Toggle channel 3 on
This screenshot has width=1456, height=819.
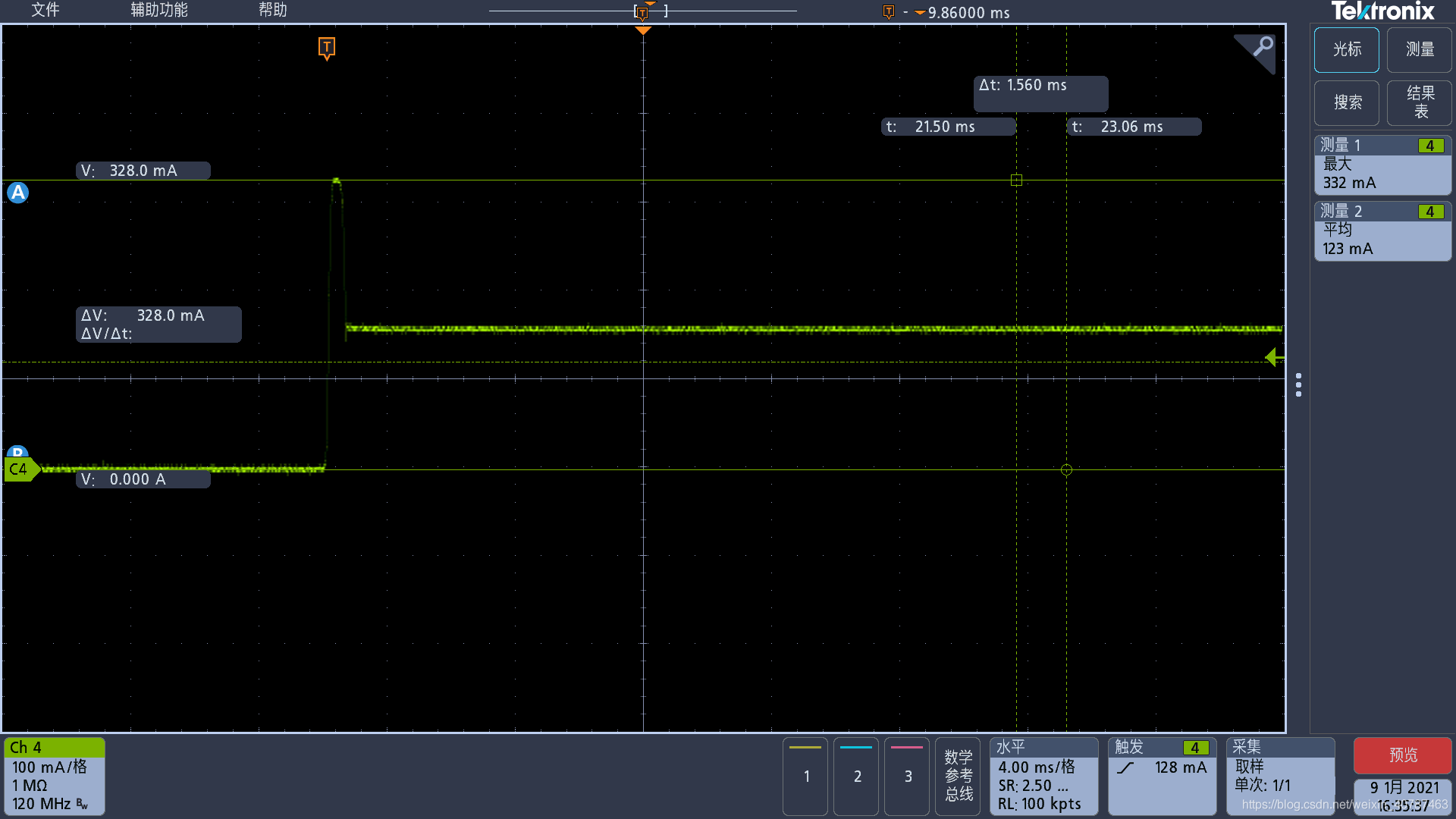(x=907, y=775)
